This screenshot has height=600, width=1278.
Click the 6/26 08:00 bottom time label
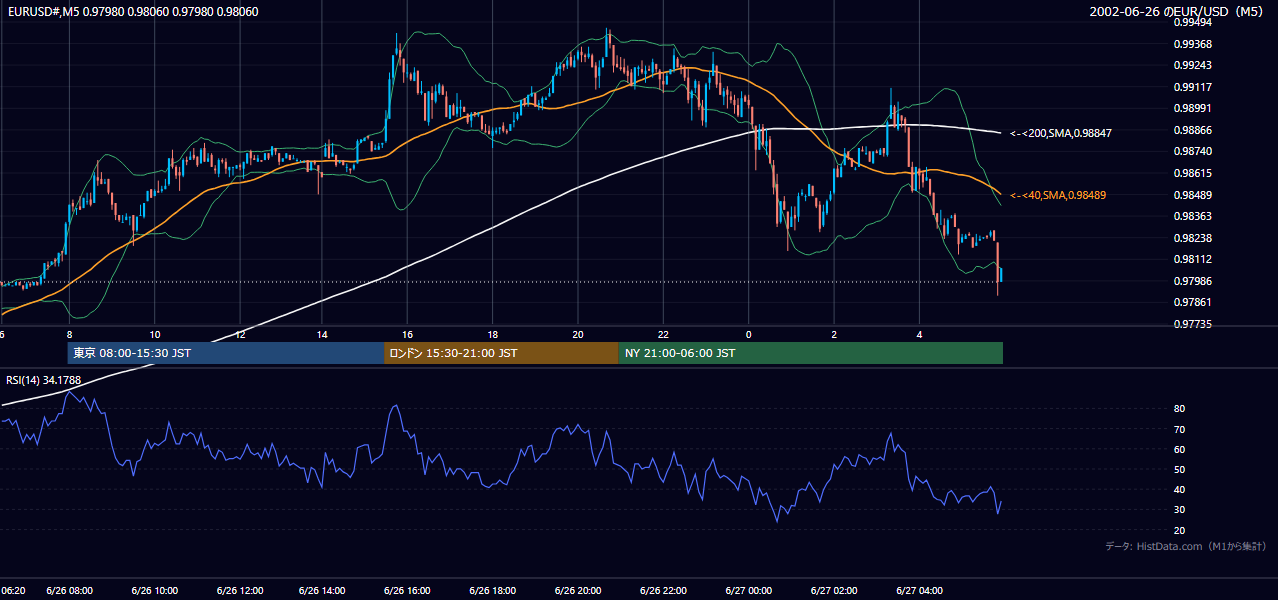[69, 591]
